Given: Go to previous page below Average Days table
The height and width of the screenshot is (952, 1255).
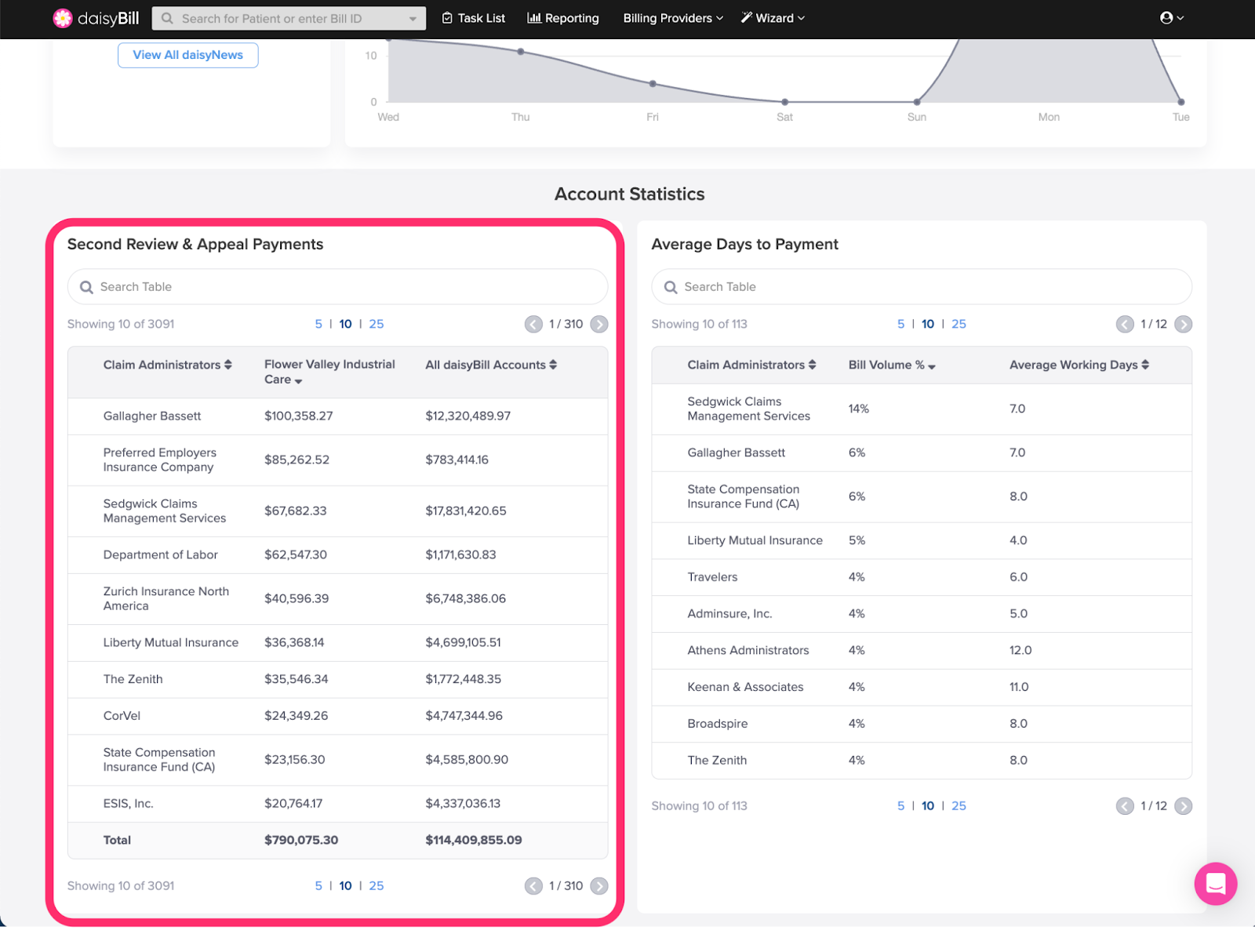Looking at the screenshot, I should tap(1125, 806).
